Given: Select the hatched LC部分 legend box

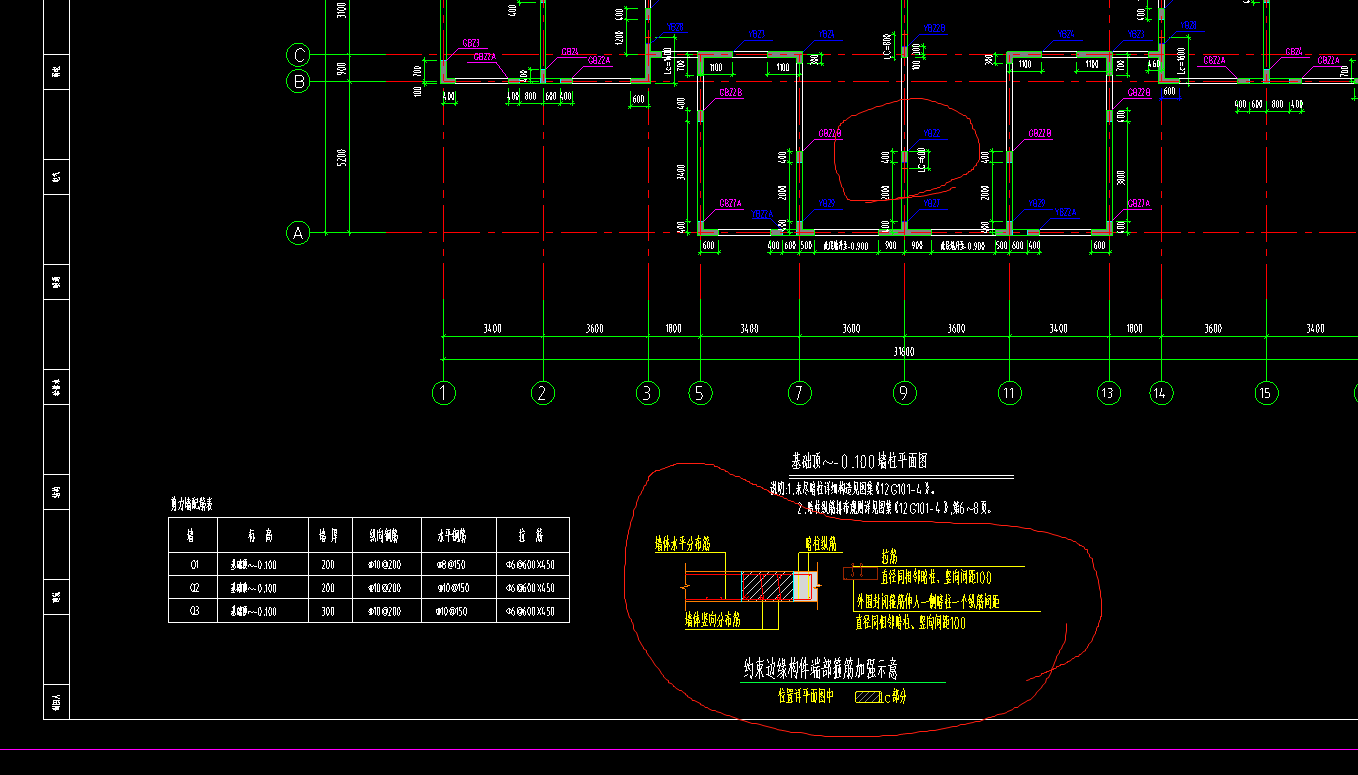Looking at the screenshot, I should pos(866,697).
